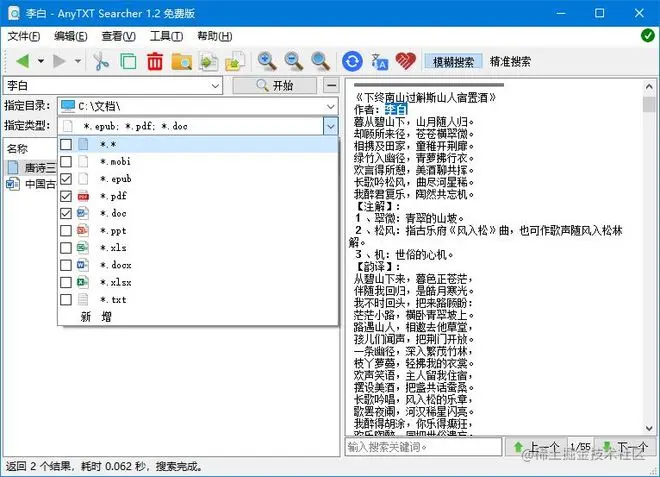660x477 pixels.
Task: Click the red trash delete icon
Action: [155, 61]
